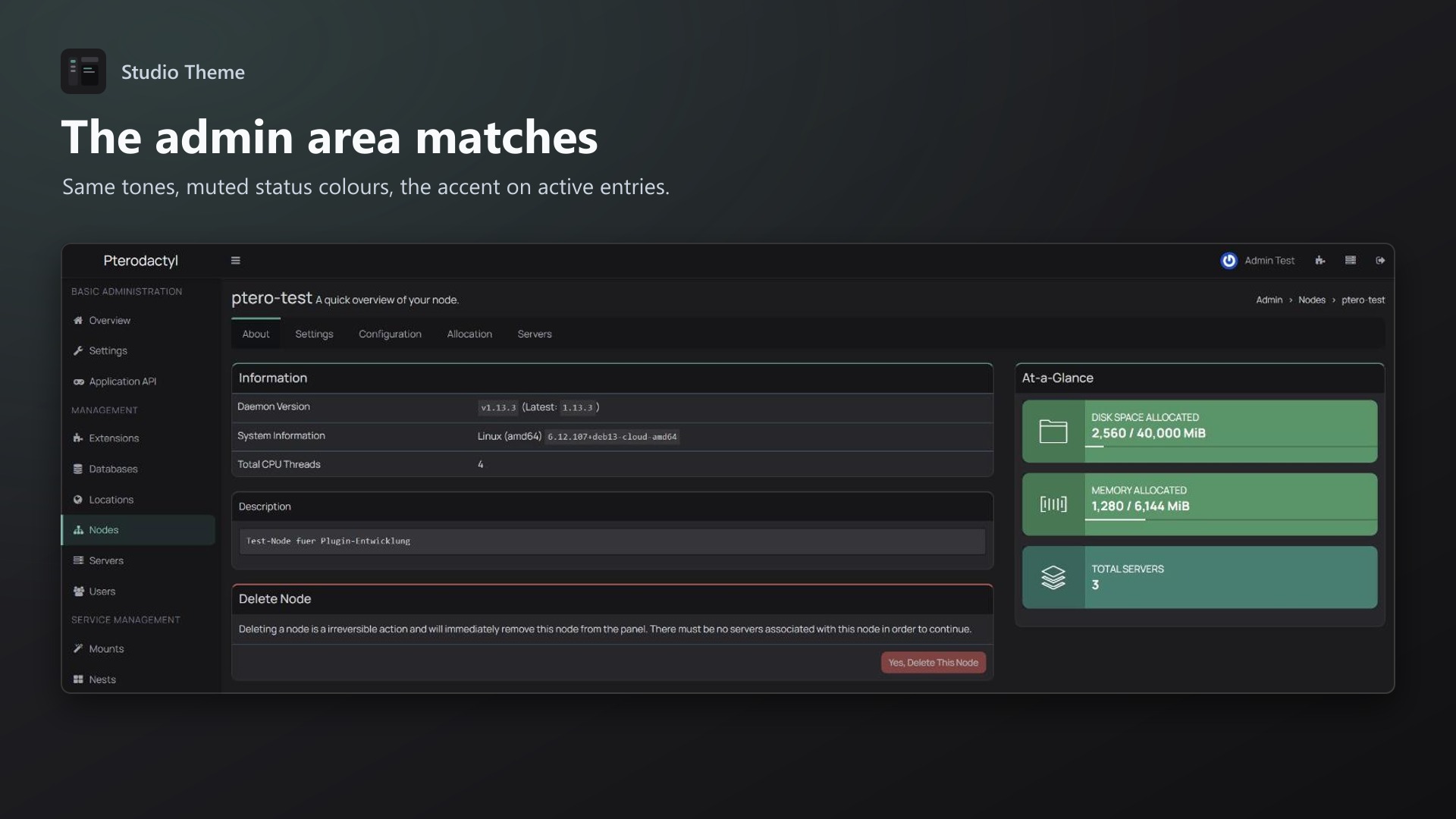Click the Mounts wand icon in sidebar
The height and width of the screenshot is (819, 1456).
[78, 648]
